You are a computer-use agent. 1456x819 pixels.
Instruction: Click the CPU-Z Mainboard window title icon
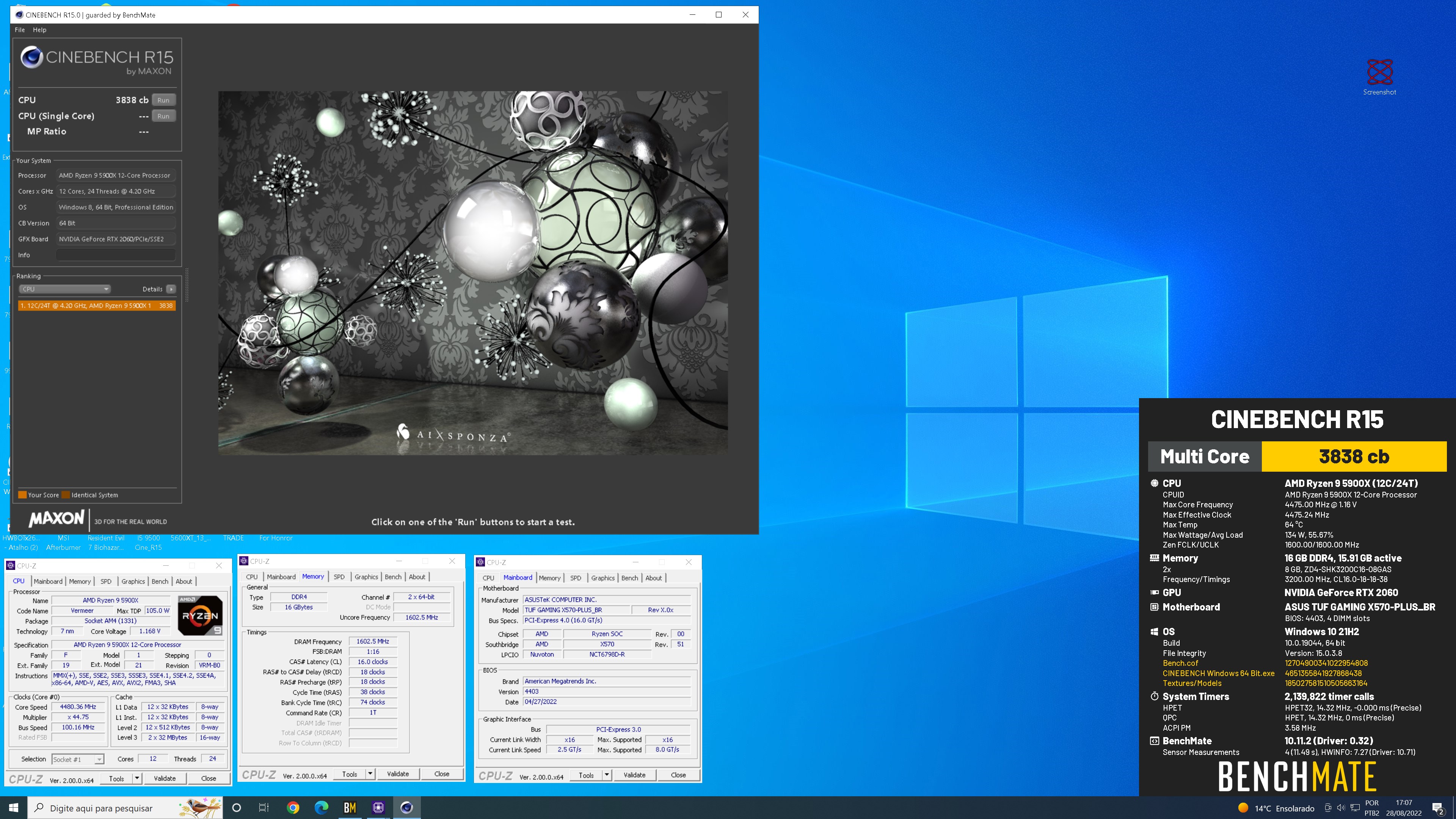(480, 562)
